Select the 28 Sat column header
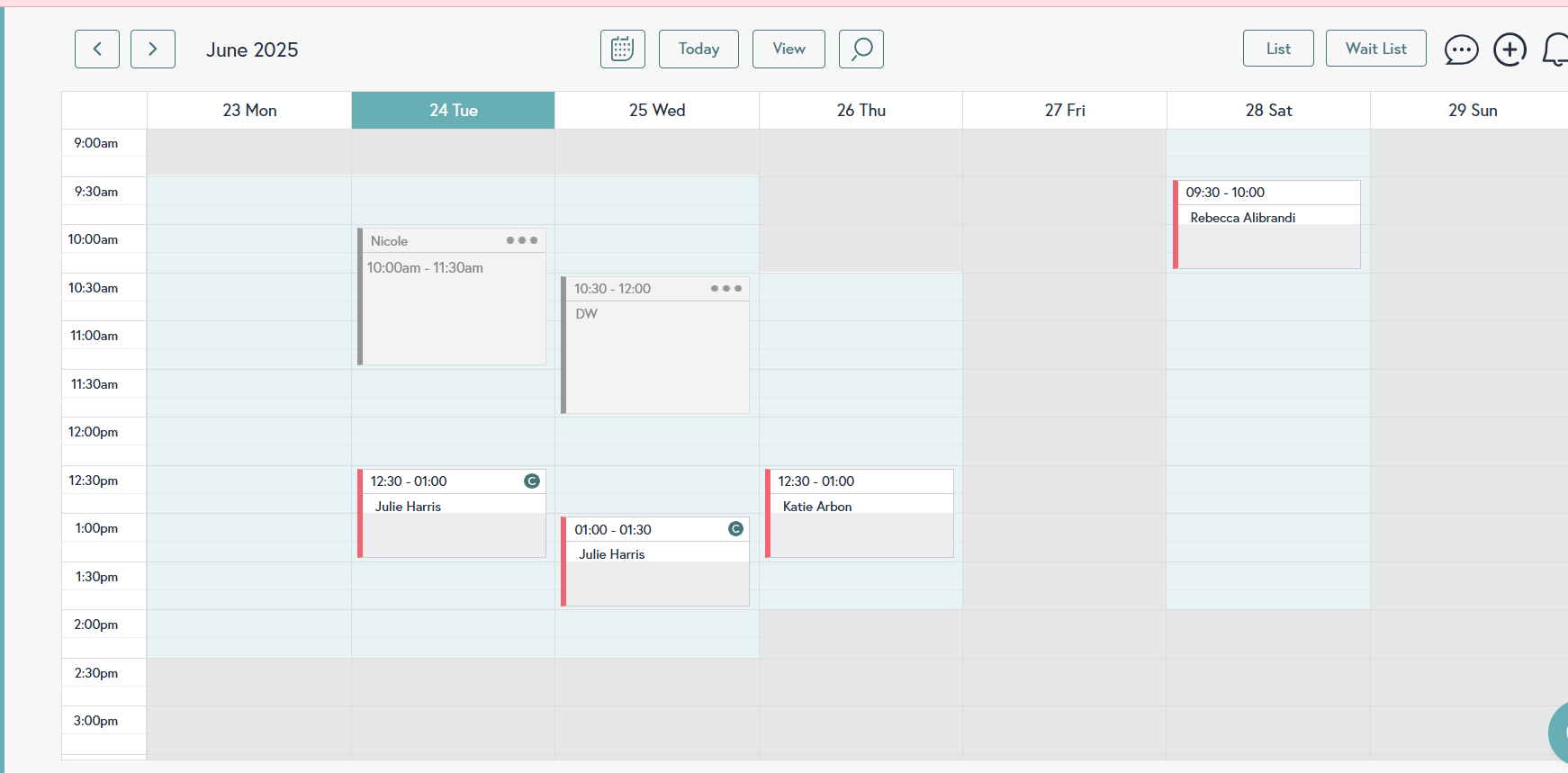This screenshot has width=1568, height=773. (1268, 111)
